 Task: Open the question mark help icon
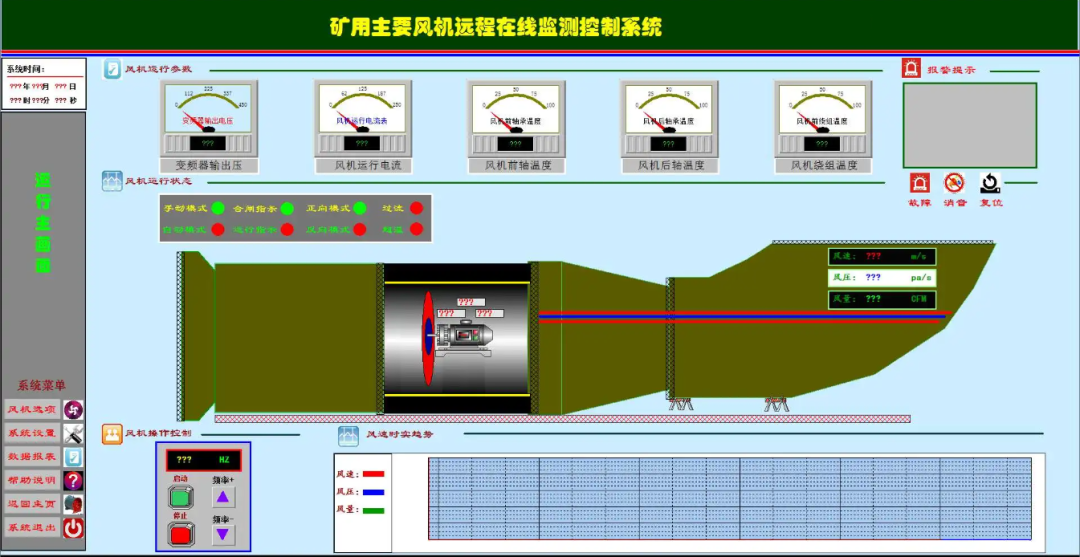coord(73,480)
